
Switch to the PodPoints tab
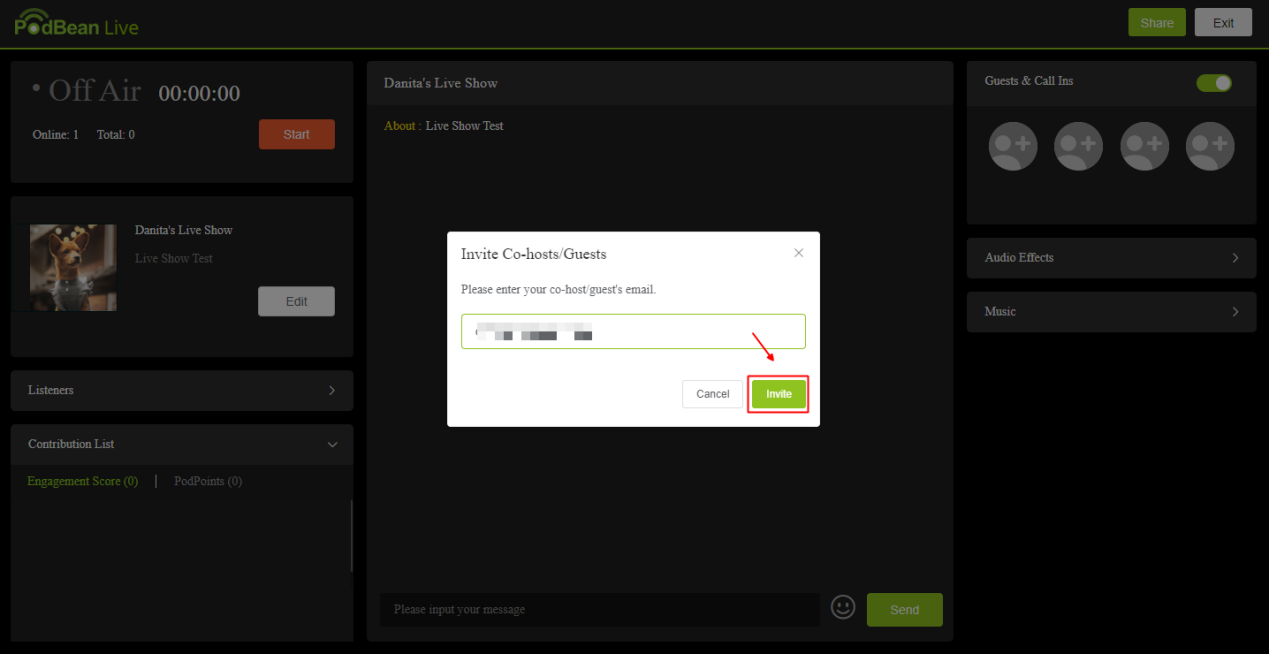point(207,481)
